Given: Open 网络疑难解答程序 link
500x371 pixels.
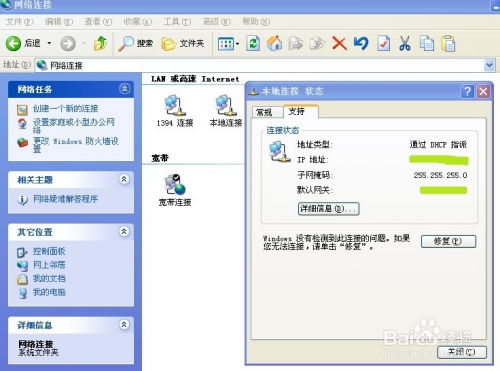Looking at the screenshot, I should click(x=65, y=199).
